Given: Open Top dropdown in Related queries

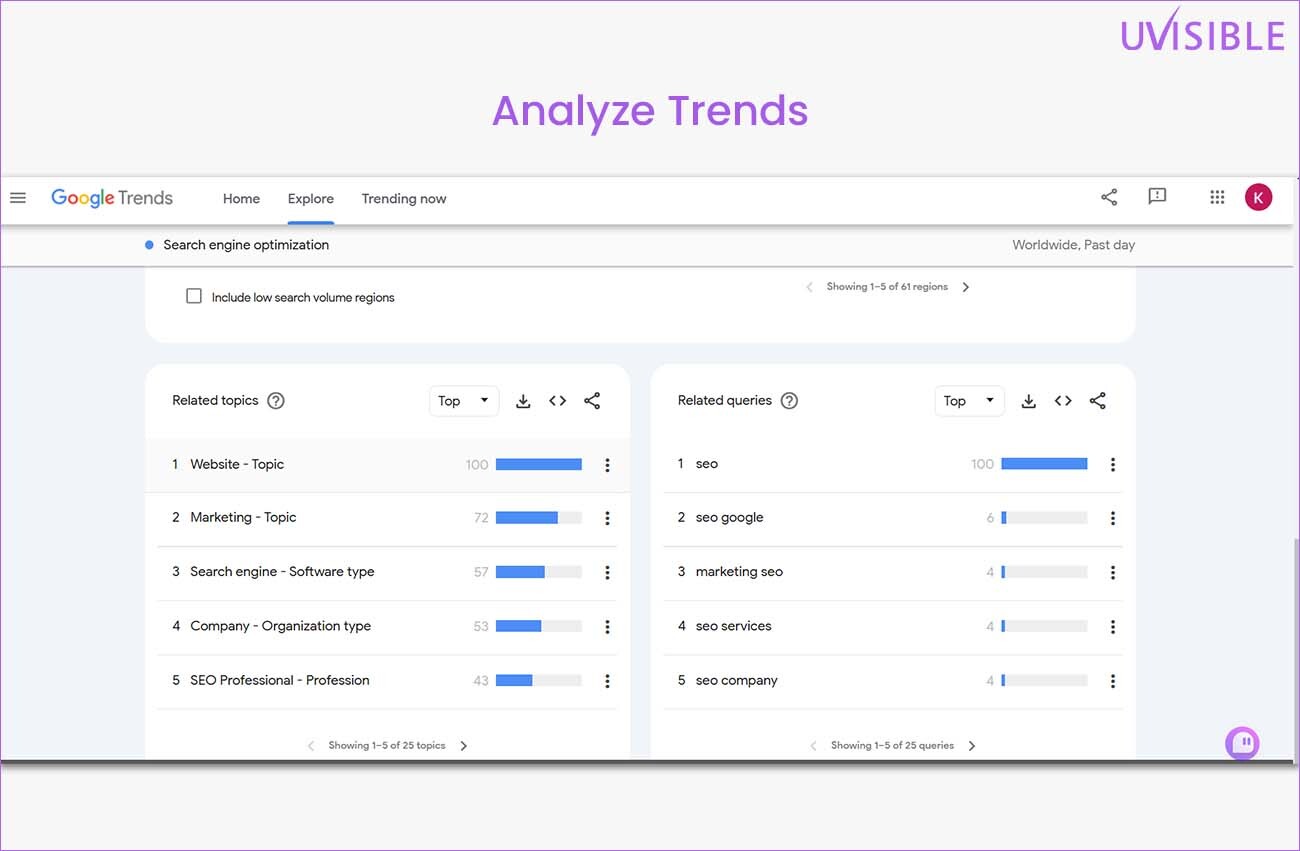Looking at the screenshot, I should point(969,401).
